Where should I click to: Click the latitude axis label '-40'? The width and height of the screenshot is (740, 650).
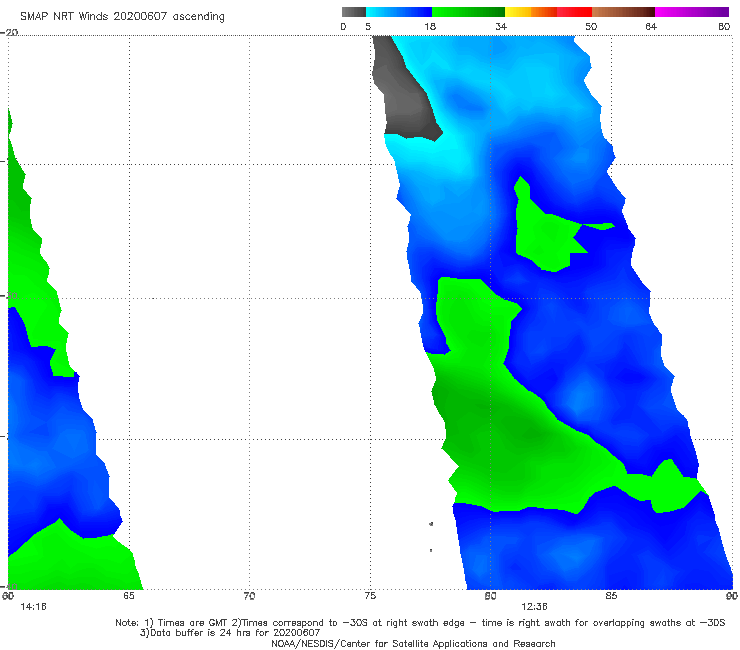click(x=9, y=586)
